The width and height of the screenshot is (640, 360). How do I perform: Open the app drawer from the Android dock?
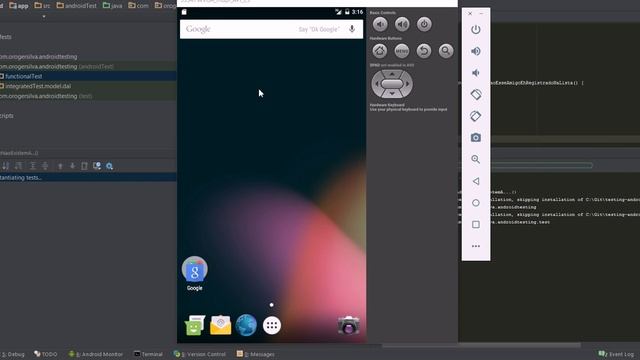[x=272, y=325]
